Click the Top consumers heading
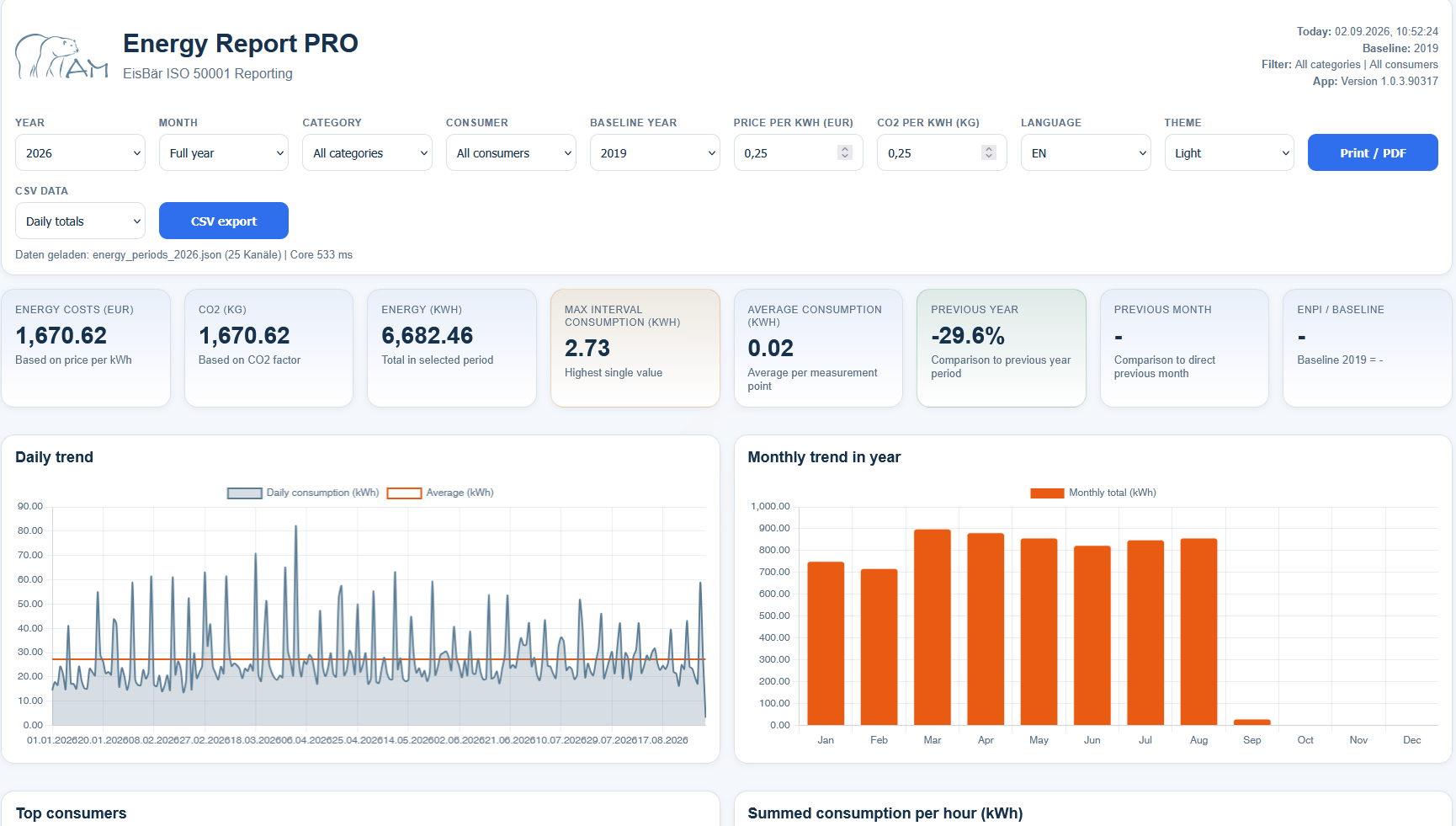The image size is (1456, 826). coord(72,813)
